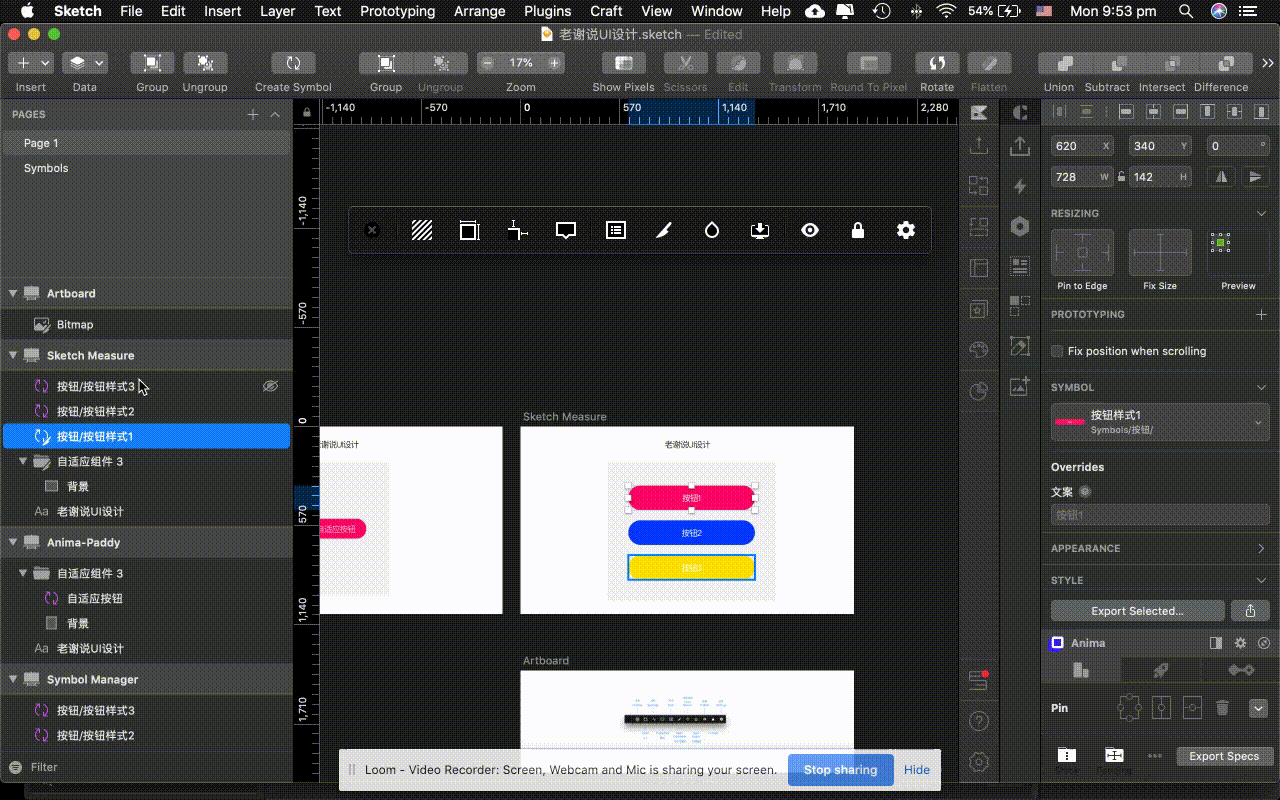Click the Show Pixels toolbar button
This screenshot has height=800, width=1280.
coord(623,63)
